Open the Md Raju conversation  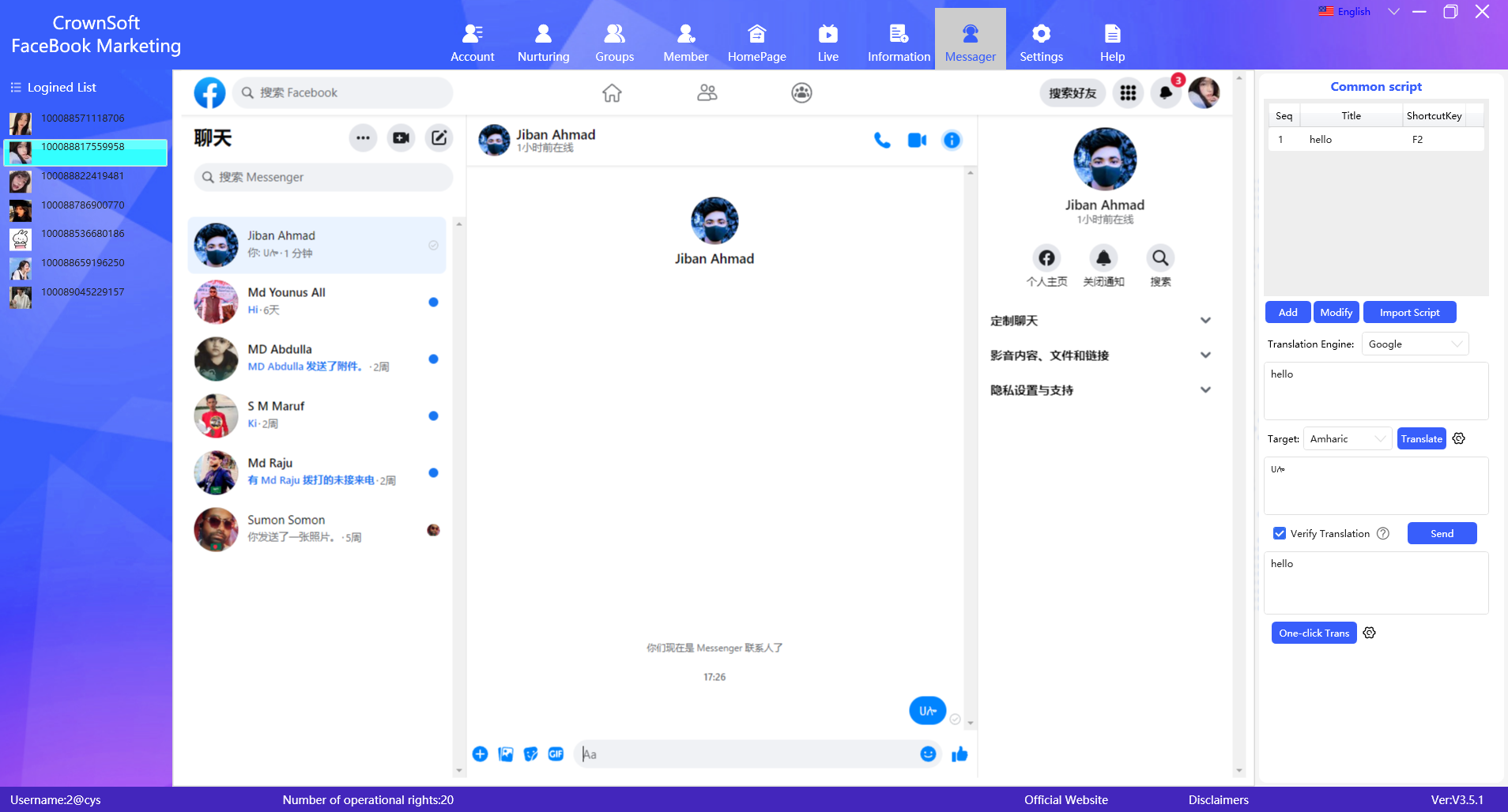pos(317,472)
